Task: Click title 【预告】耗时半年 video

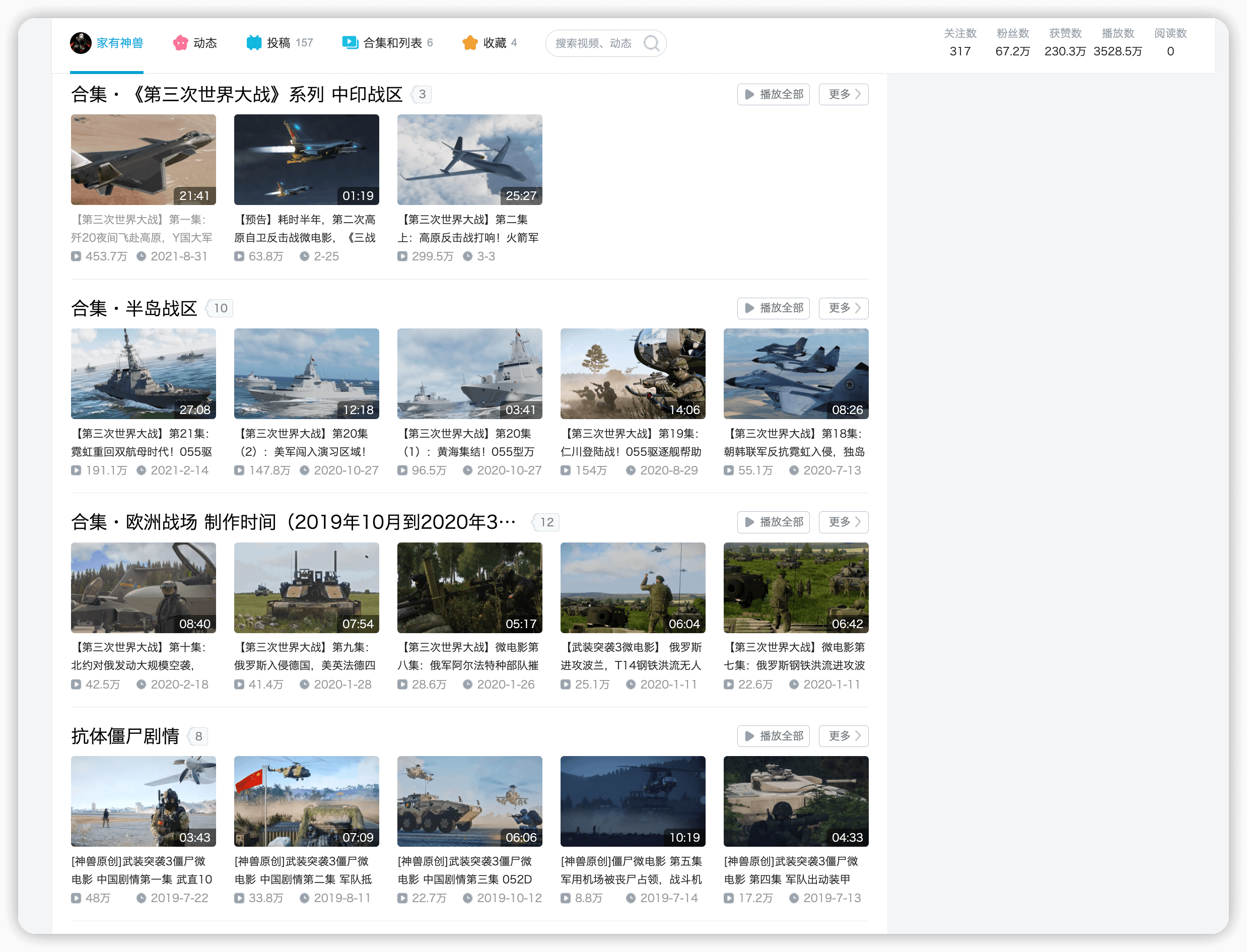Action: [305, 228]
